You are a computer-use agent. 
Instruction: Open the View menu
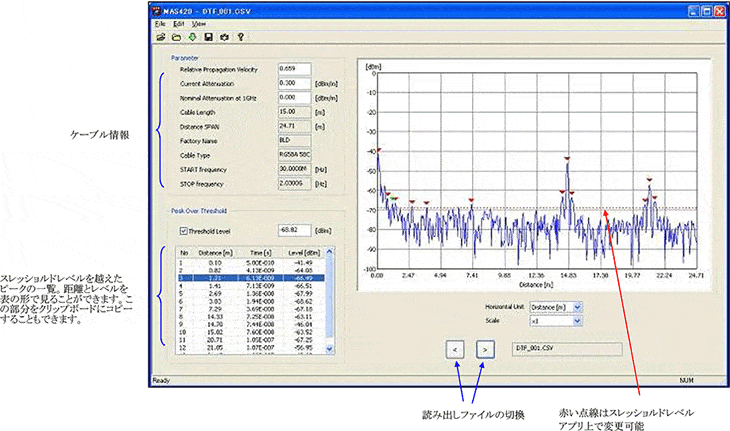[x=199, y=24]
